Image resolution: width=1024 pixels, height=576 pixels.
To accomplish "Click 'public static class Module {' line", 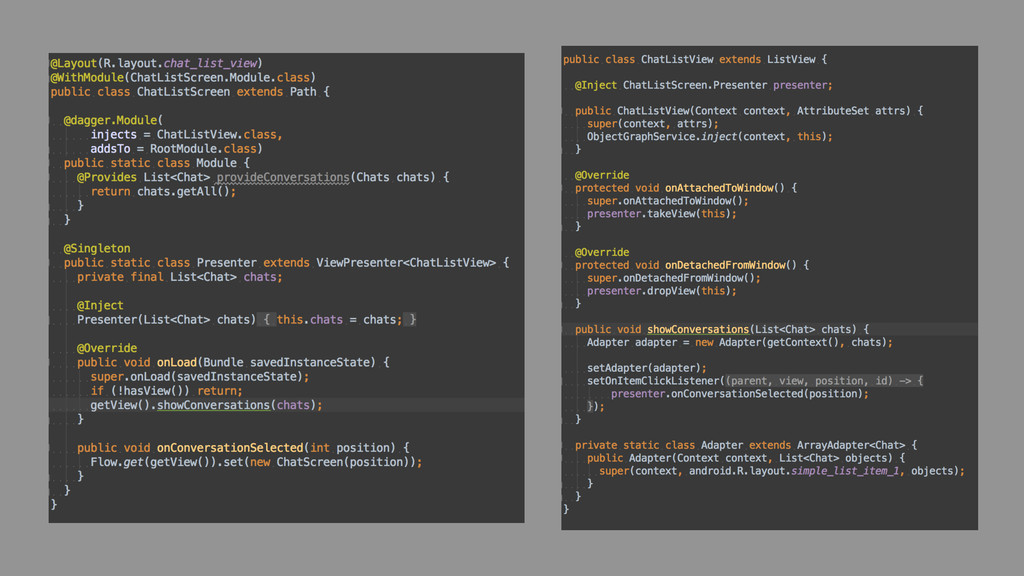I will point(157,163).
